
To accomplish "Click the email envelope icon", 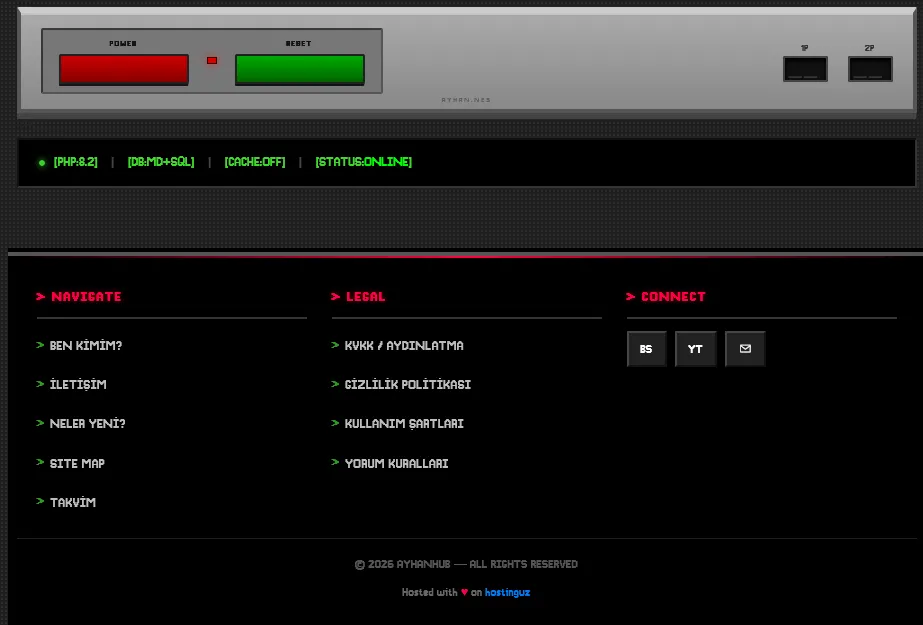I will pyautogui.click(x=745, y=349).
